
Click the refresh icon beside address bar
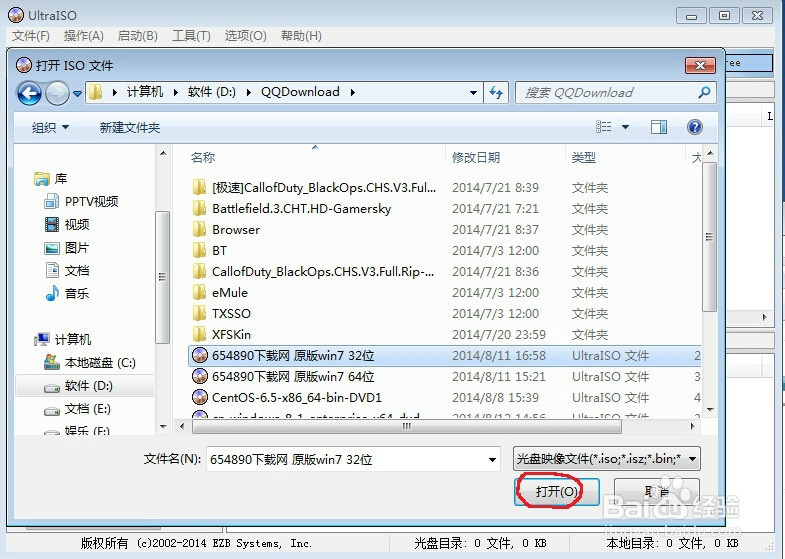(496, 93)
